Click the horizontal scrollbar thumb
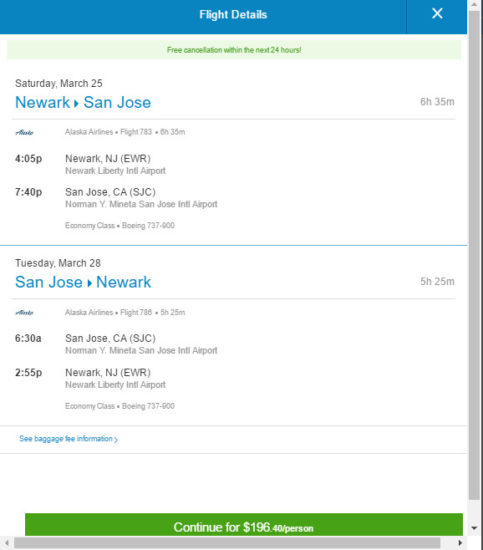The image size is (483, 550). (227, 543)
